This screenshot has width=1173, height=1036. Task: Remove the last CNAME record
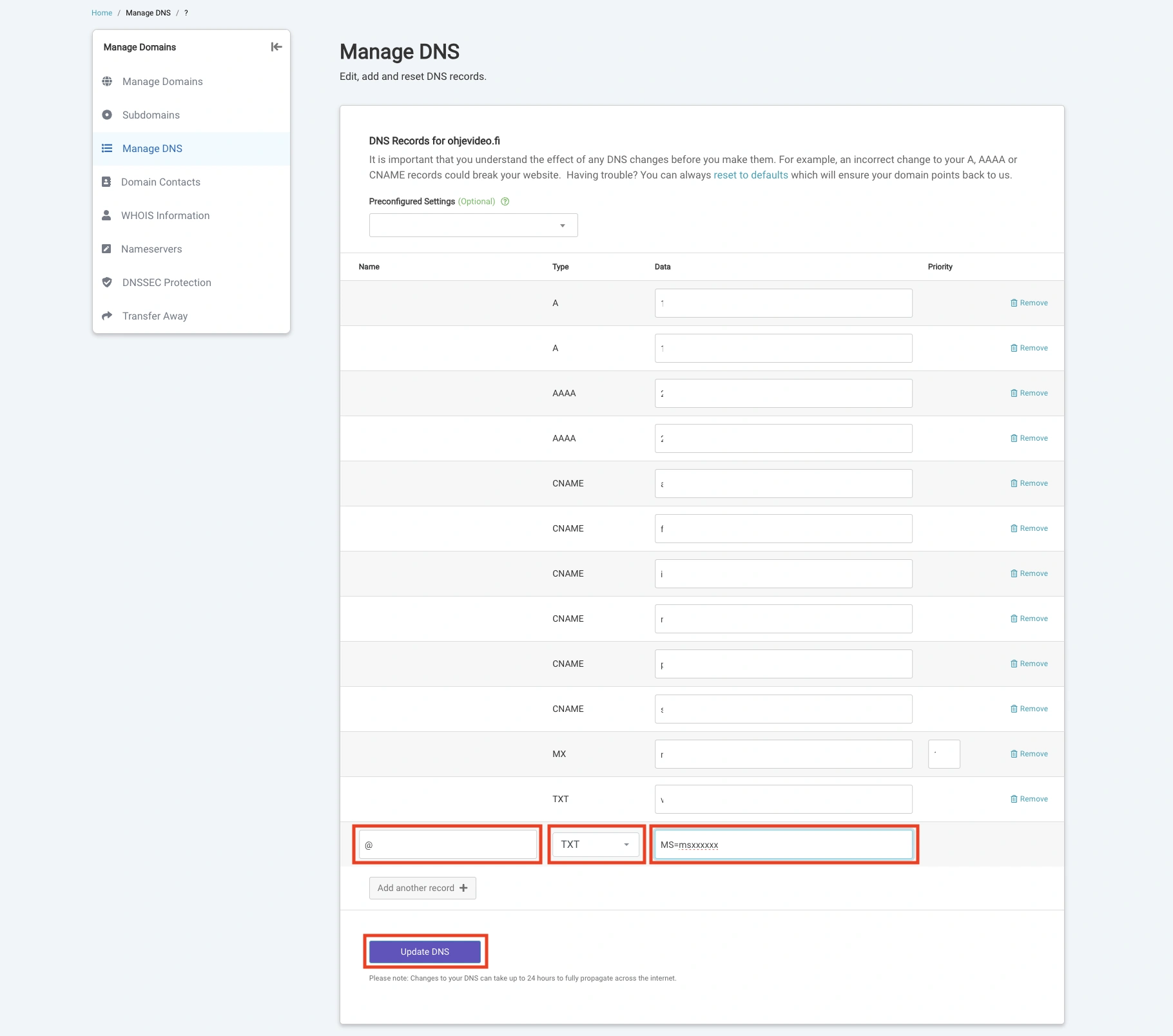tap(1029, 709)
